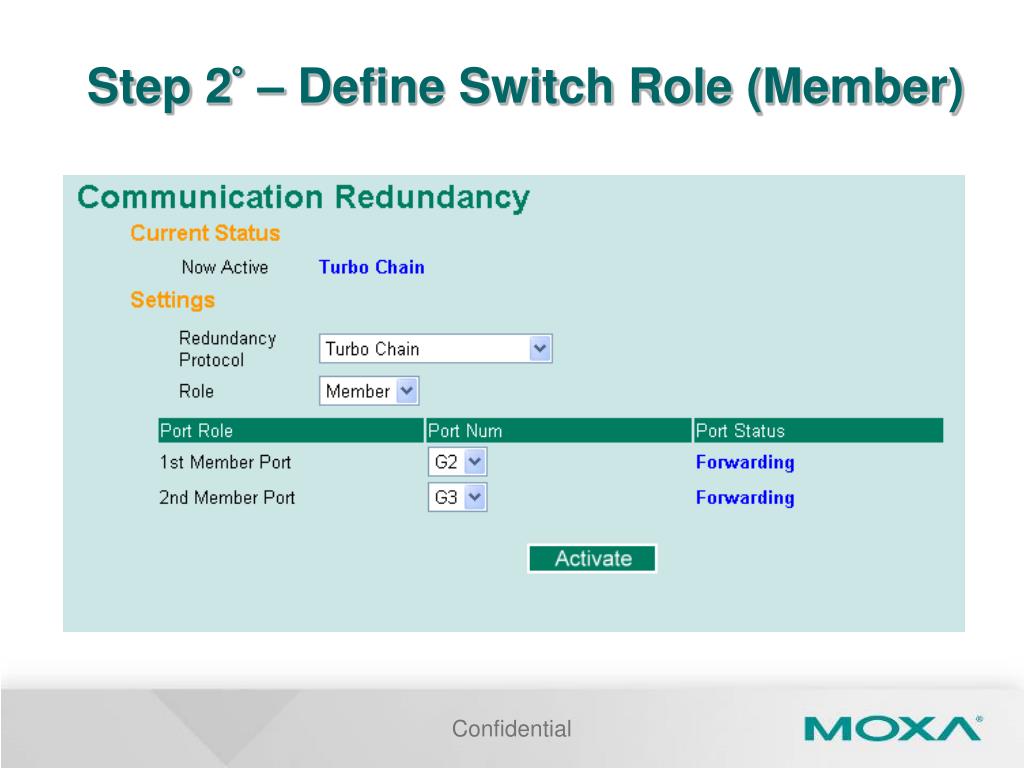This screenshot has width=1024, height=768.
Task: Click the Port Role column header
Action: tap(291, 431)
